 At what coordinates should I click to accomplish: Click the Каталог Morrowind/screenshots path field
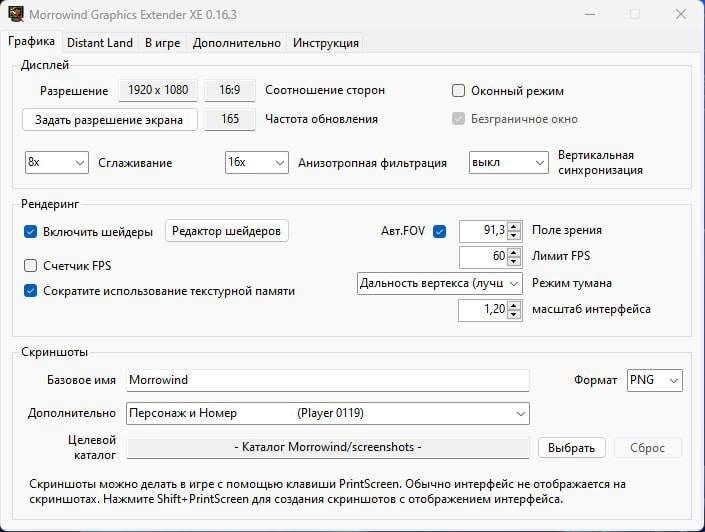click(x=328, y=447)
